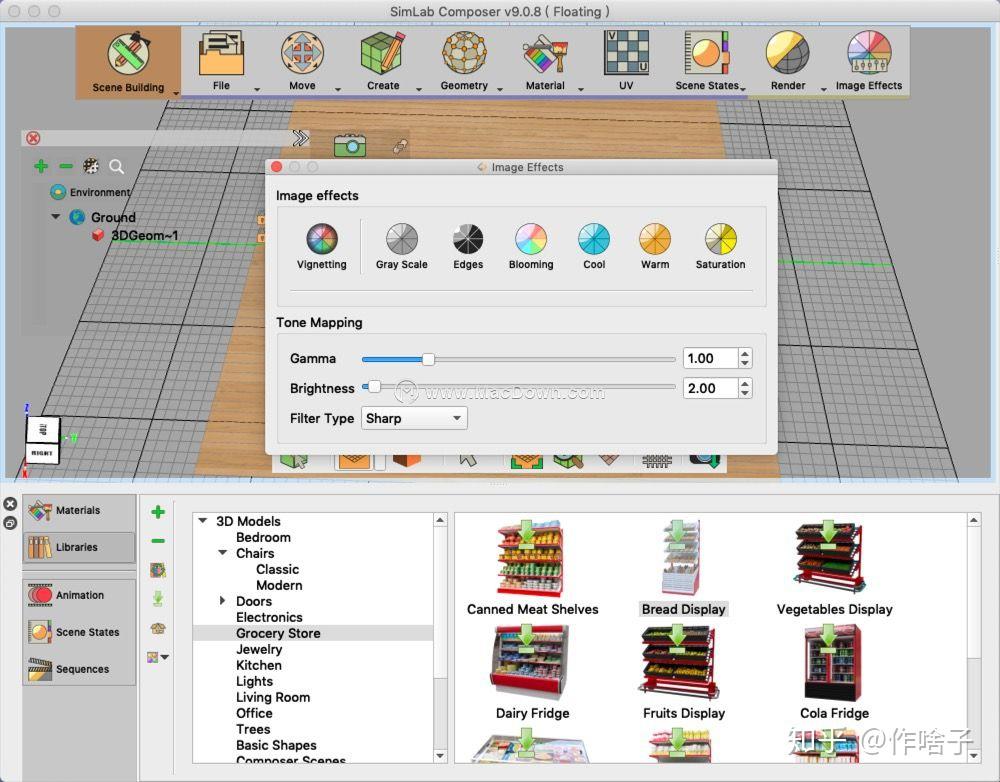Select Vegetables Display model thumbnail
Image resolution: width=1000 pixels, height=782 pixels.
pyautogui.click(x=830, y=556)
